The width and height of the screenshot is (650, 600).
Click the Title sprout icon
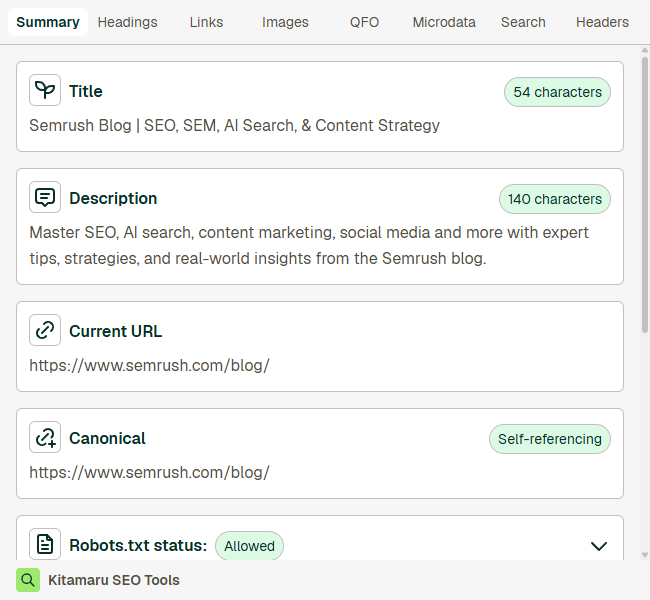(x=45, y=90)
